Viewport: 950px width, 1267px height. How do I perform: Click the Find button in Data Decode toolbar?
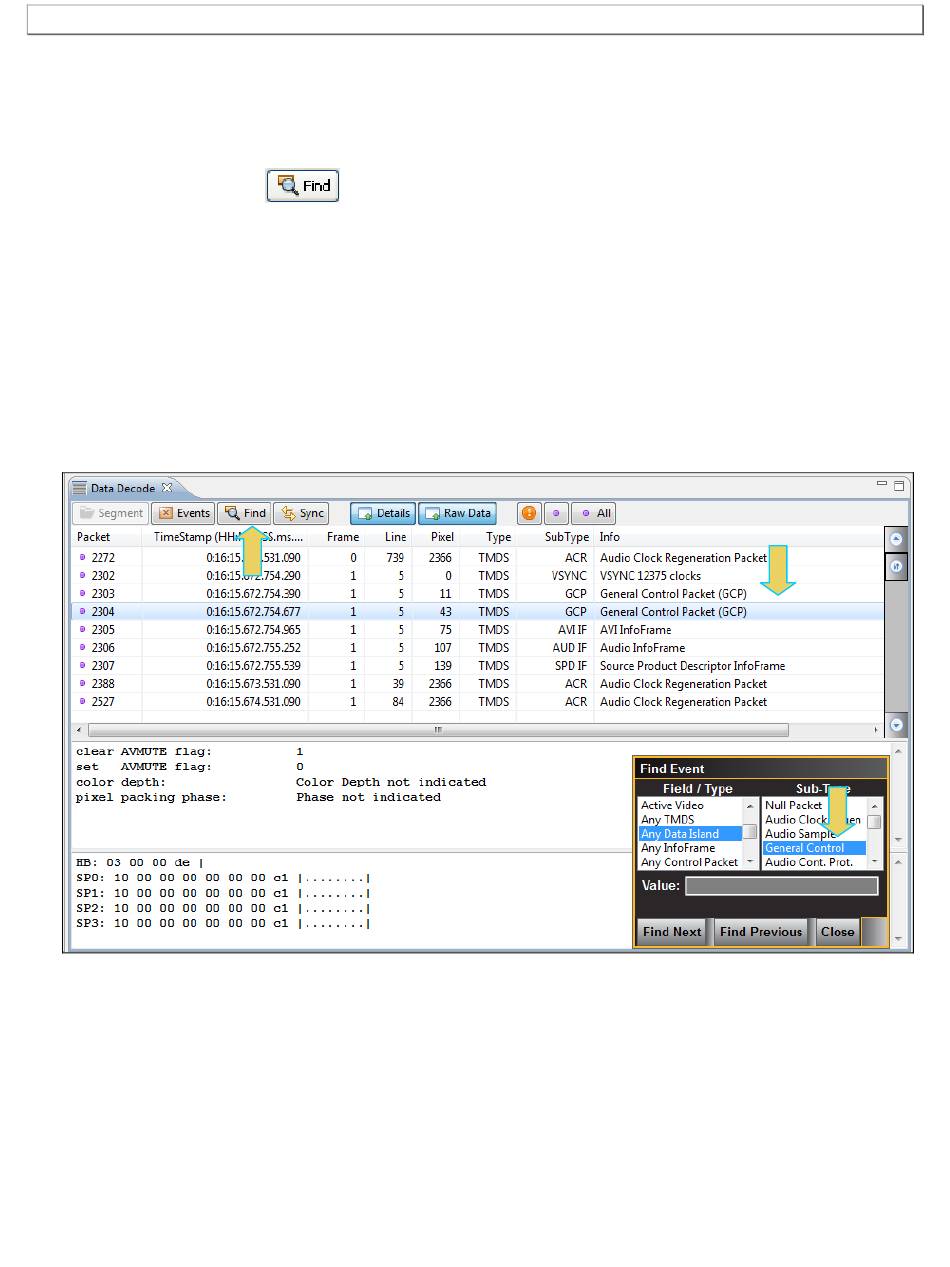245,513
